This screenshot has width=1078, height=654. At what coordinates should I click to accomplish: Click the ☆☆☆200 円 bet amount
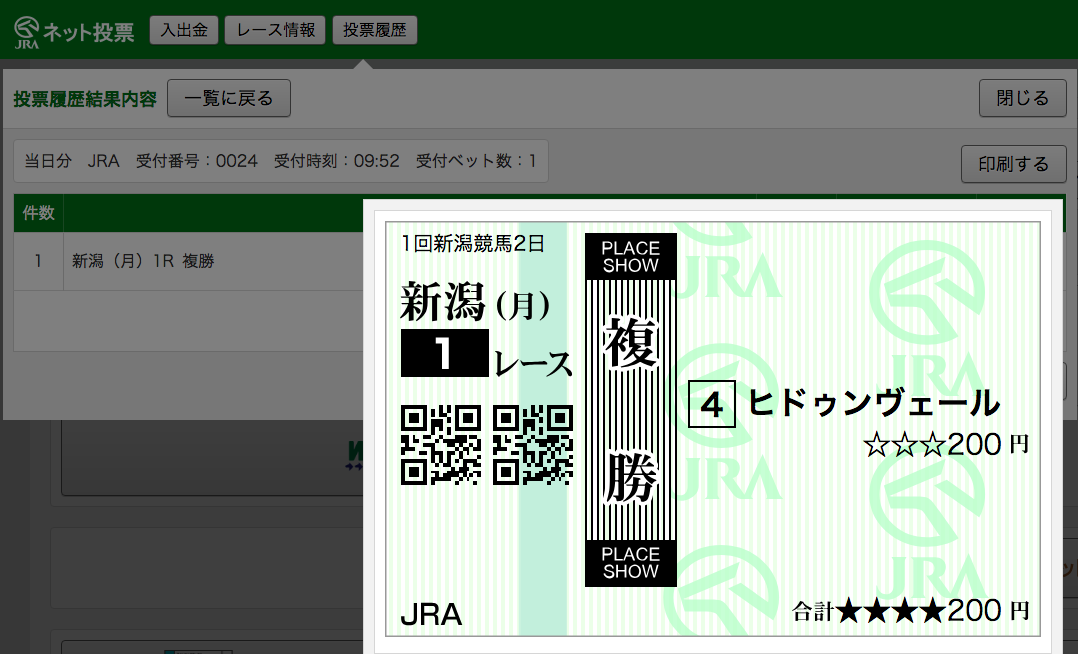pyautogui.click(x=946, y=445)
